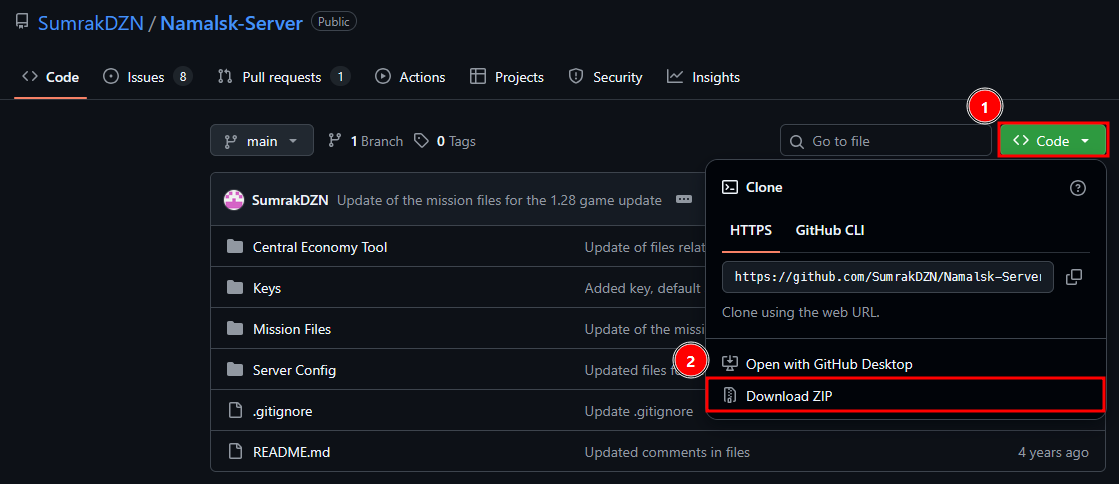Copy the clone URL with copy icon
Viewport: 1119px width, 484px height.
tap(1073, 277)
